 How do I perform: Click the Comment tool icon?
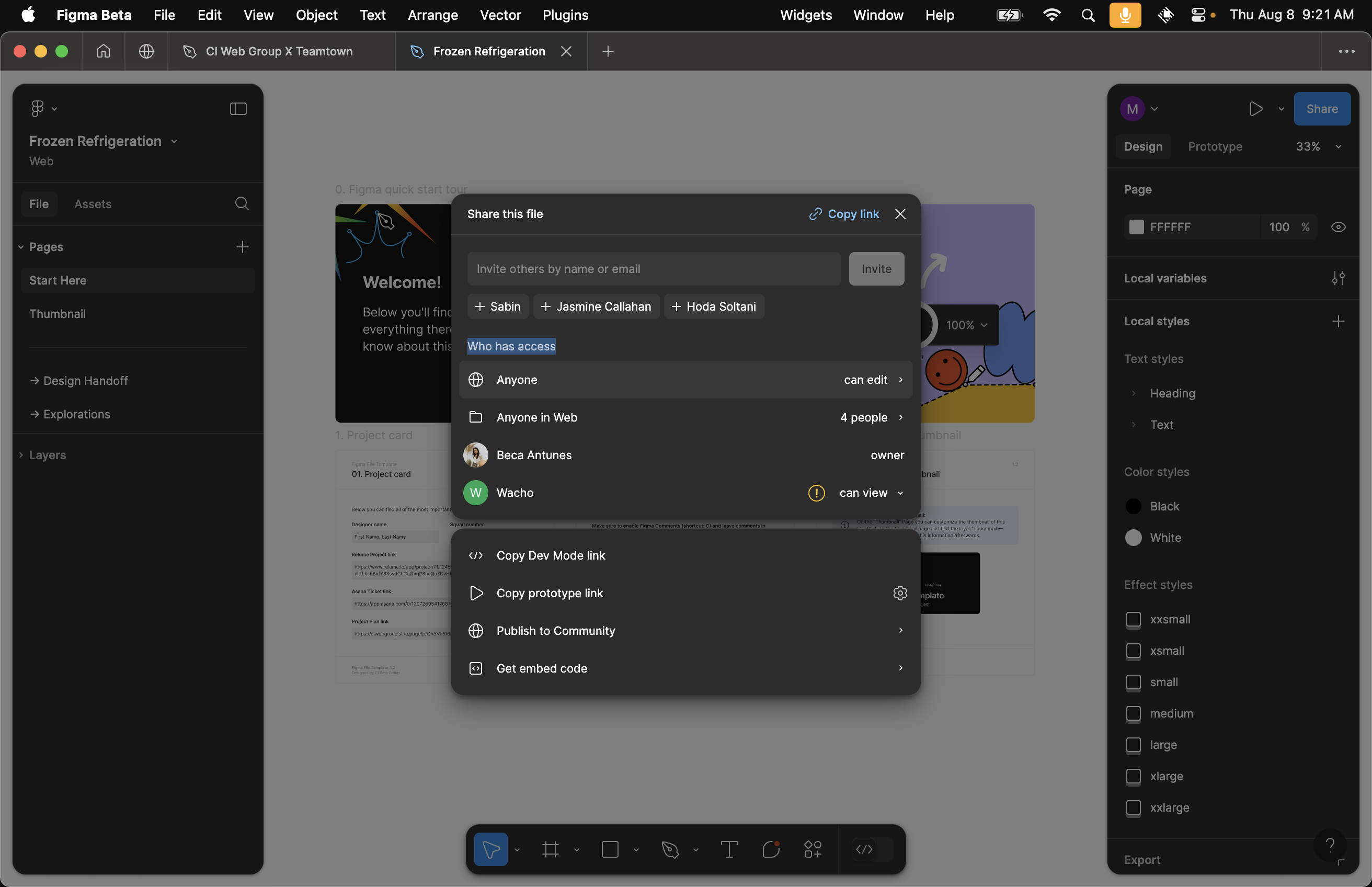tap(770, 849)
